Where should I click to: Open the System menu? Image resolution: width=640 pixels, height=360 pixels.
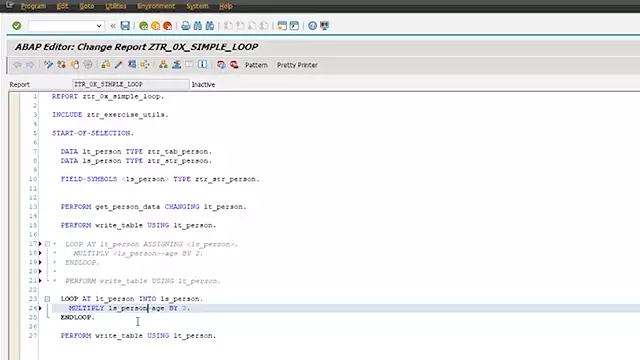coord(197,6)
